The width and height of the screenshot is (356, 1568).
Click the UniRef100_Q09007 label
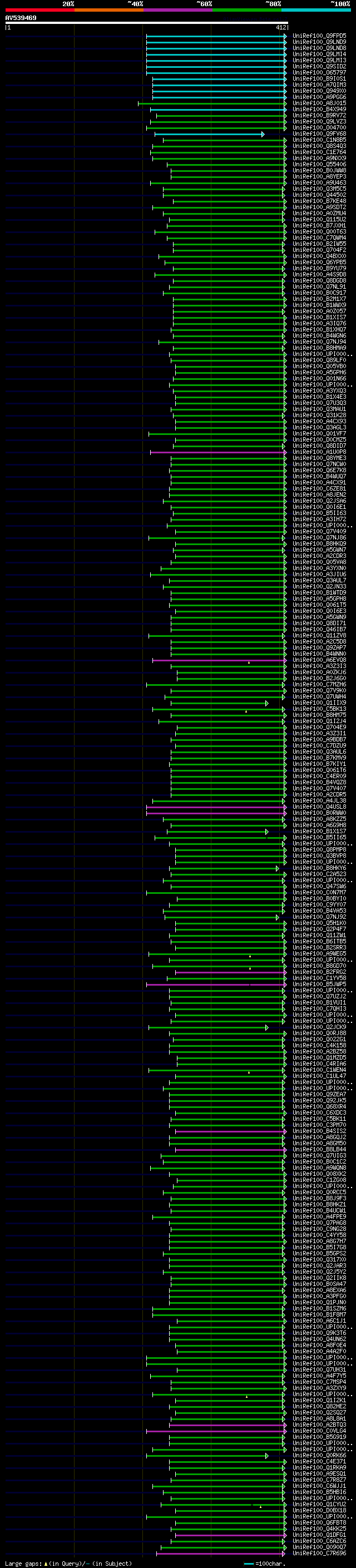pyautogui.click(x=319, y=1547)
